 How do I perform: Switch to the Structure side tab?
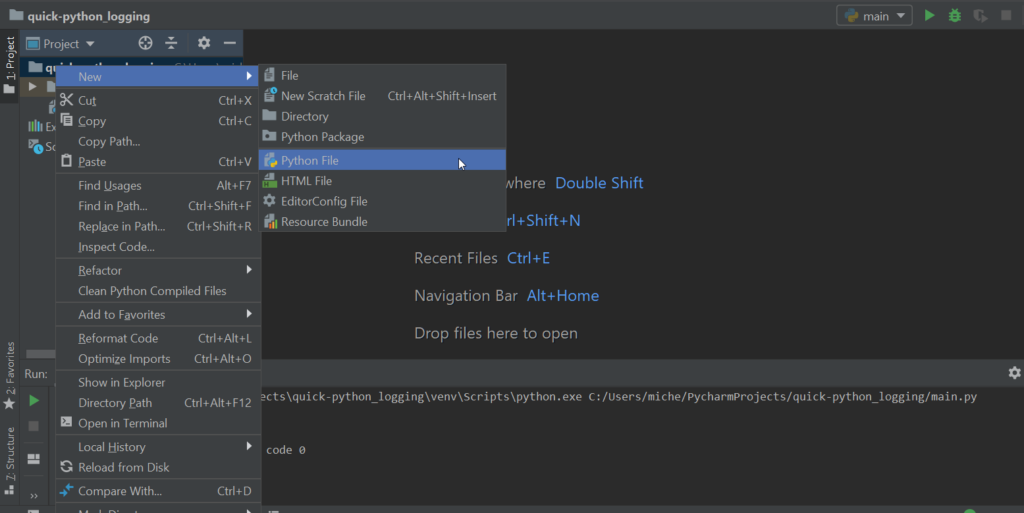click(x=10, y=454)
